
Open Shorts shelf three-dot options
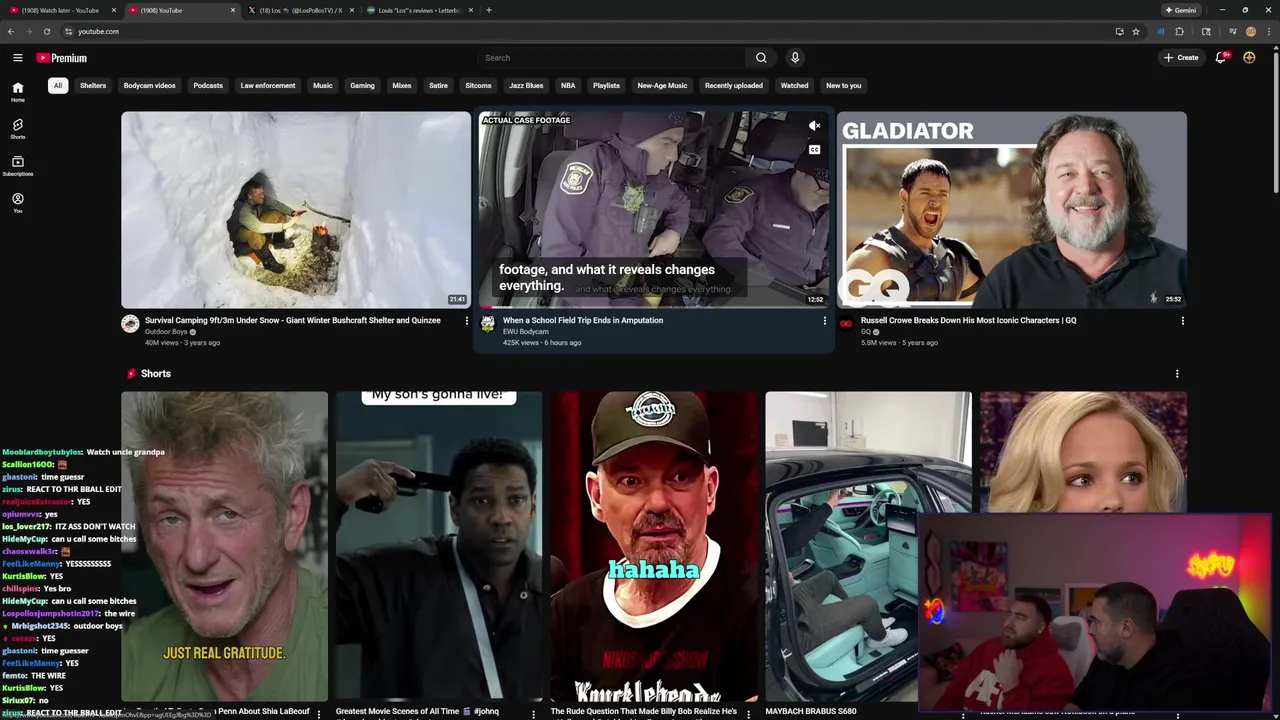[1177, 374]
